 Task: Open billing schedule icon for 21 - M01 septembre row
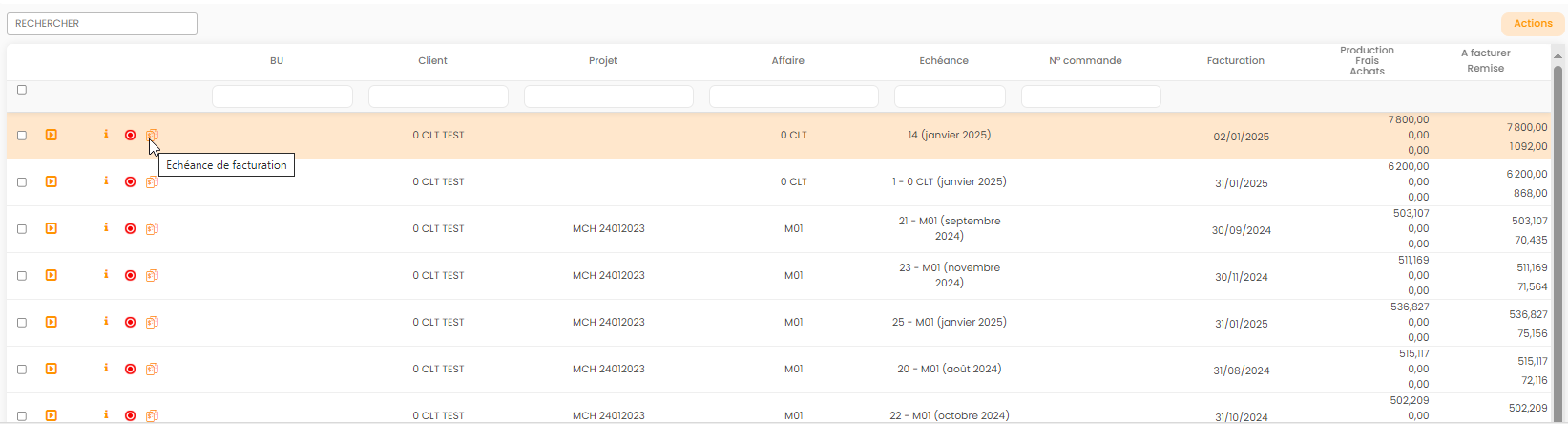[152, 228]
